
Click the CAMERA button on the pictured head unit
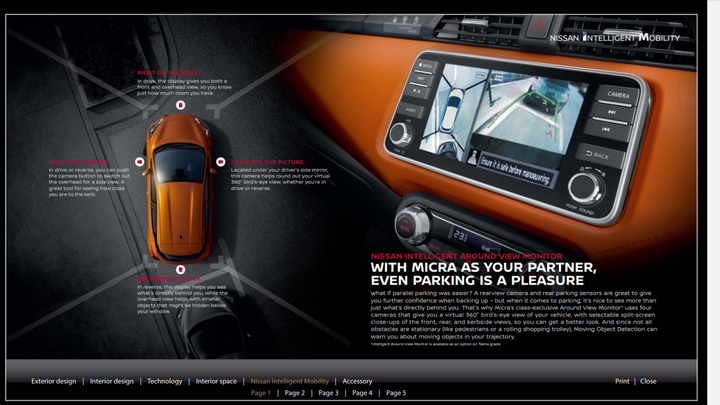click(x=618, y=95)
